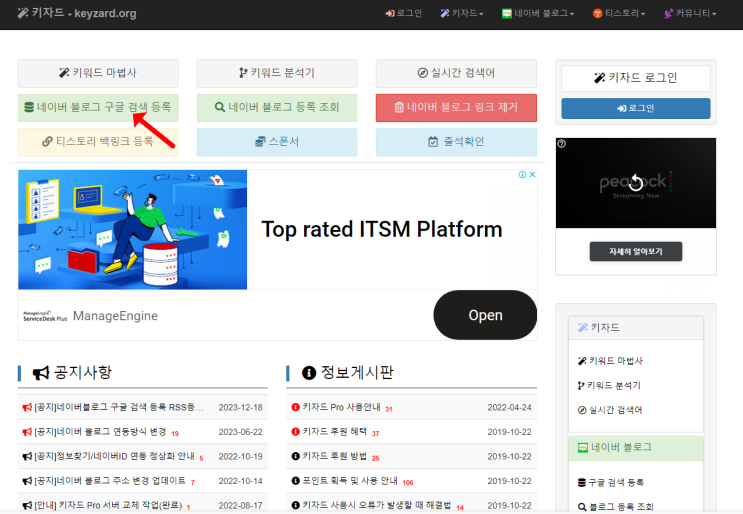Click the compass icon on 실시간 검색어 button
The width and height of the screenshot is (743, 514).
[x=423, y=73]
